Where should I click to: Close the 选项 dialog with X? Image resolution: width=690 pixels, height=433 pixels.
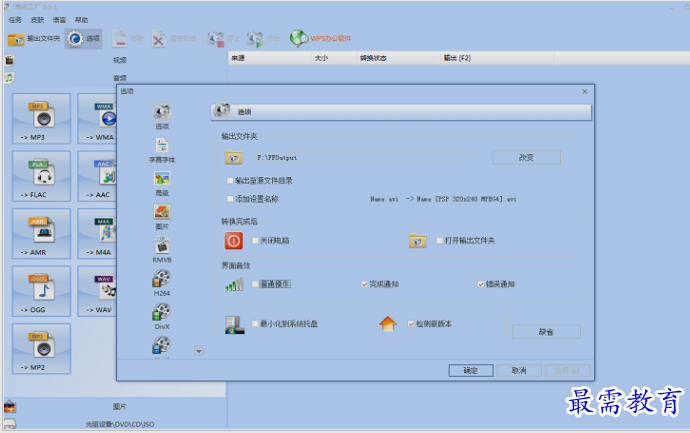point(584,92)
